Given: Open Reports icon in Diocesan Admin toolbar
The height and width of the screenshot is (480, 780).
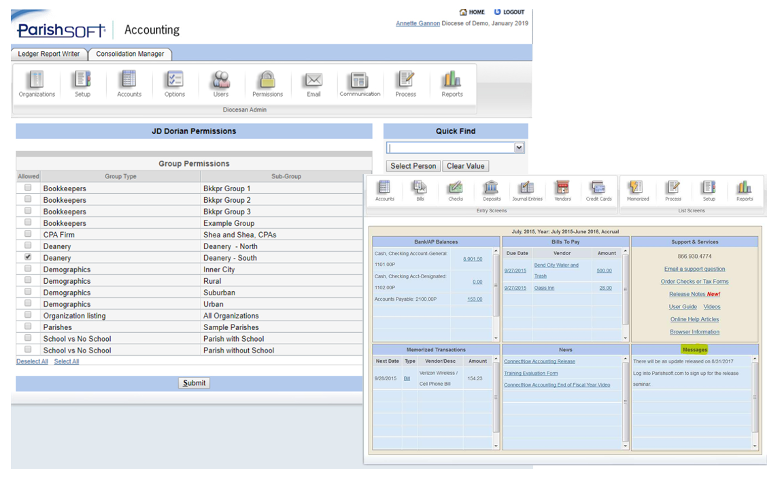Looking at the screenshot, I should pyautogui.click(x=452, y=84).
